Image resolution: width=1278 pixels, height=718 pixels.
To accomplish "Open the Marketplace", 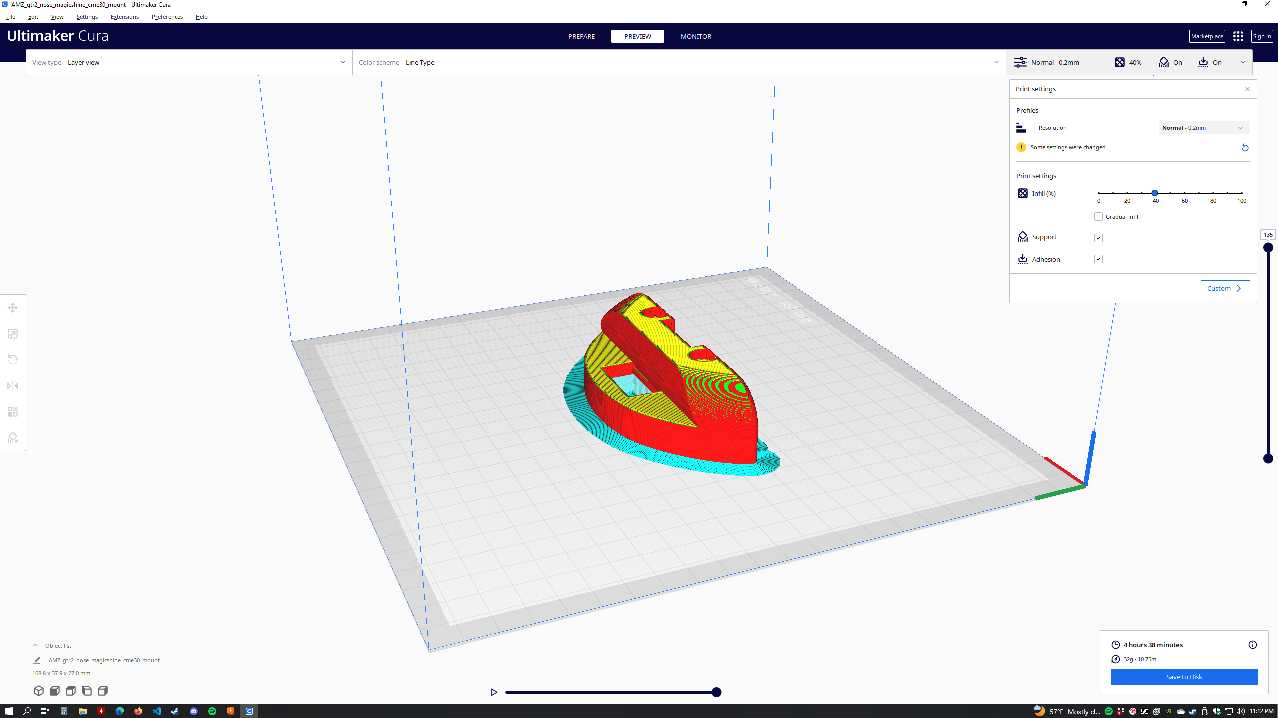I will tap(1207, 36).
